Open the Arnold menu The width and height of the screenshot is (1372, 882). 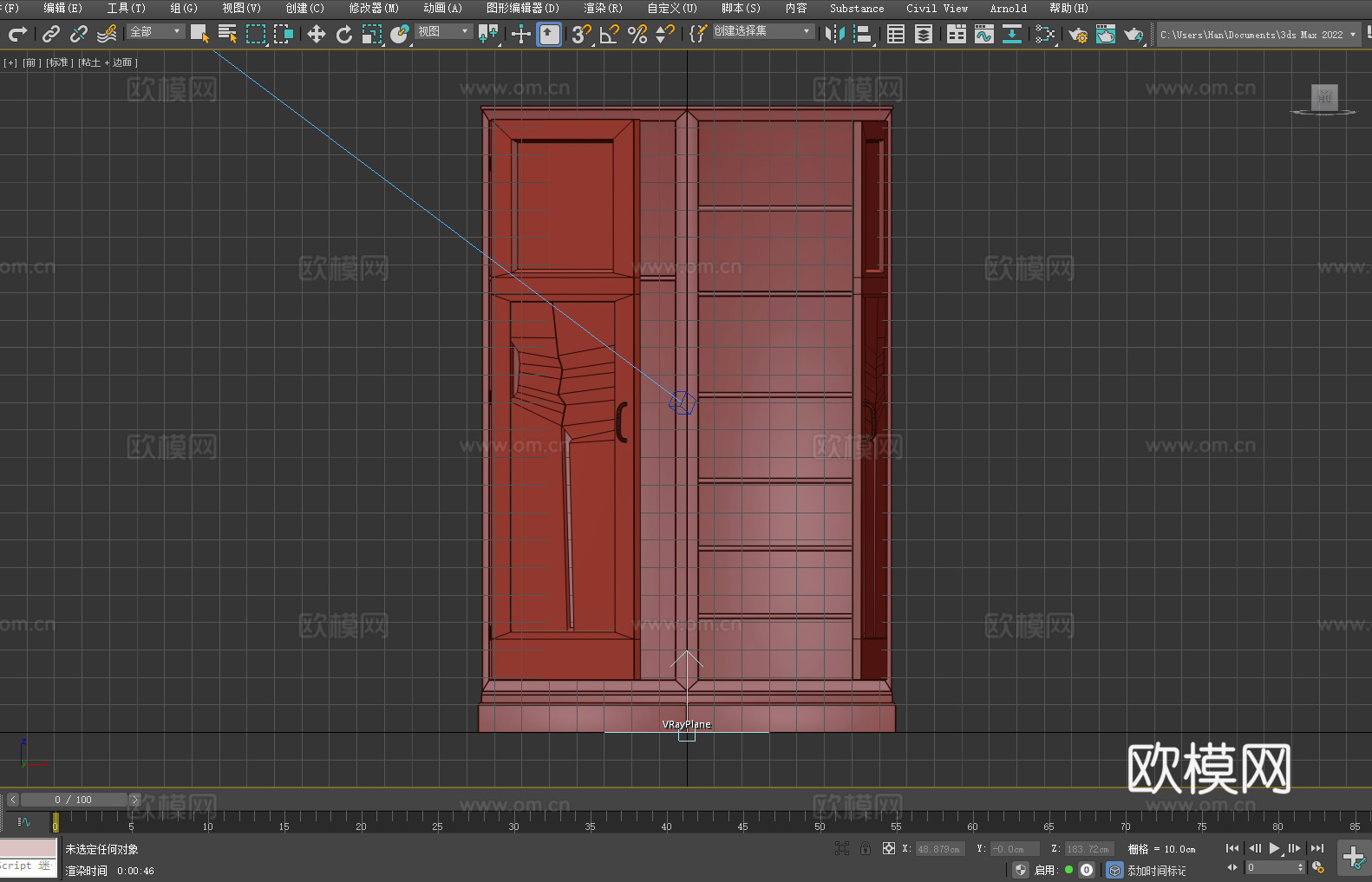pyautogui.click(x=1008, y=8)
